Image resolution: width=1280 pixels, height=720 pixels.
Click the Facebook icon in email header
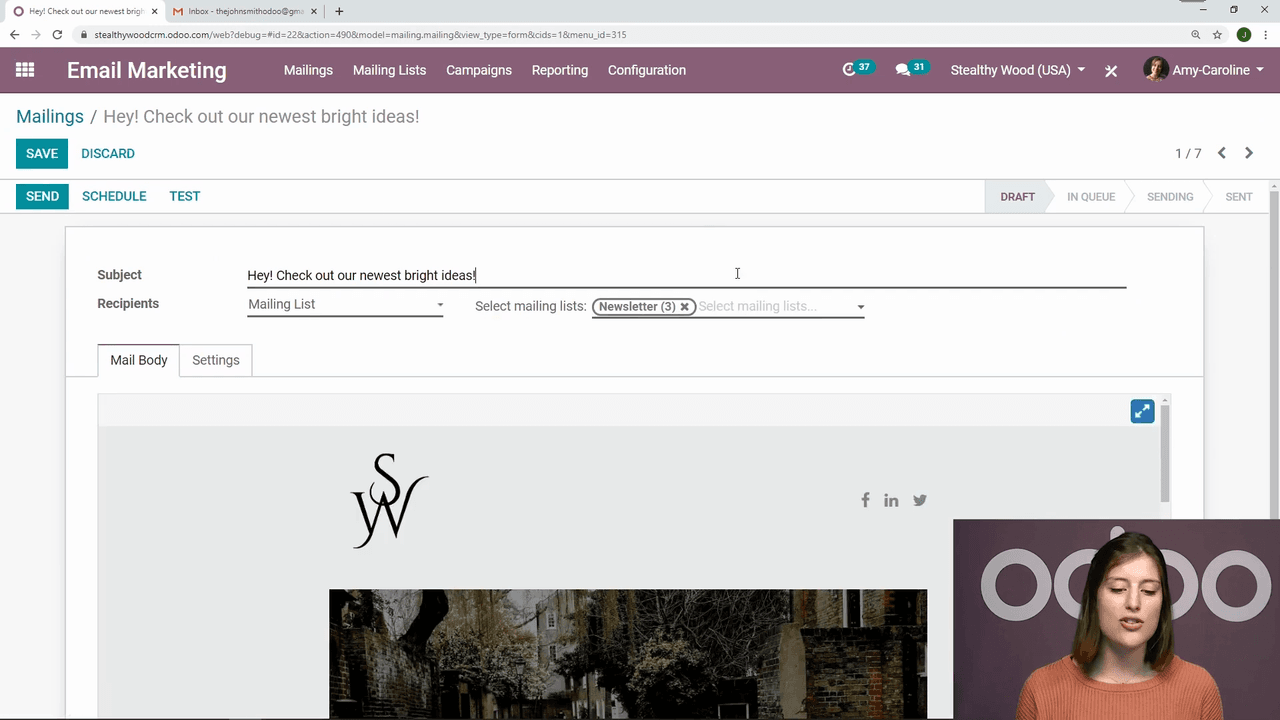[865, 500]
